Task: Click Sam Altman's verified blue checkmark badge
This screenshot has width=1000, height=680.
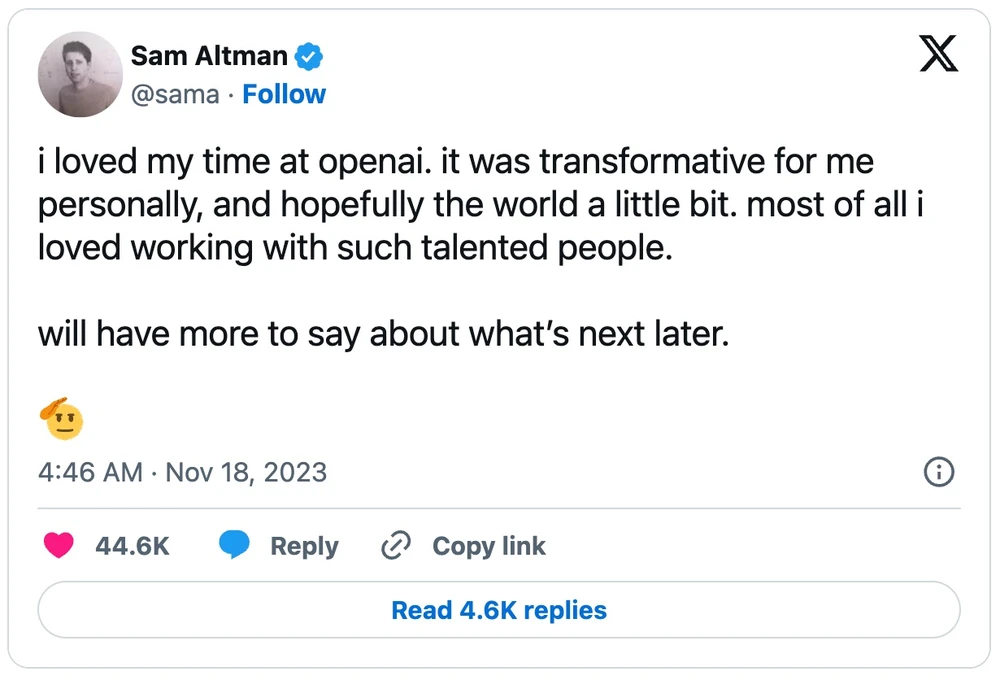Action: (308, 56)
